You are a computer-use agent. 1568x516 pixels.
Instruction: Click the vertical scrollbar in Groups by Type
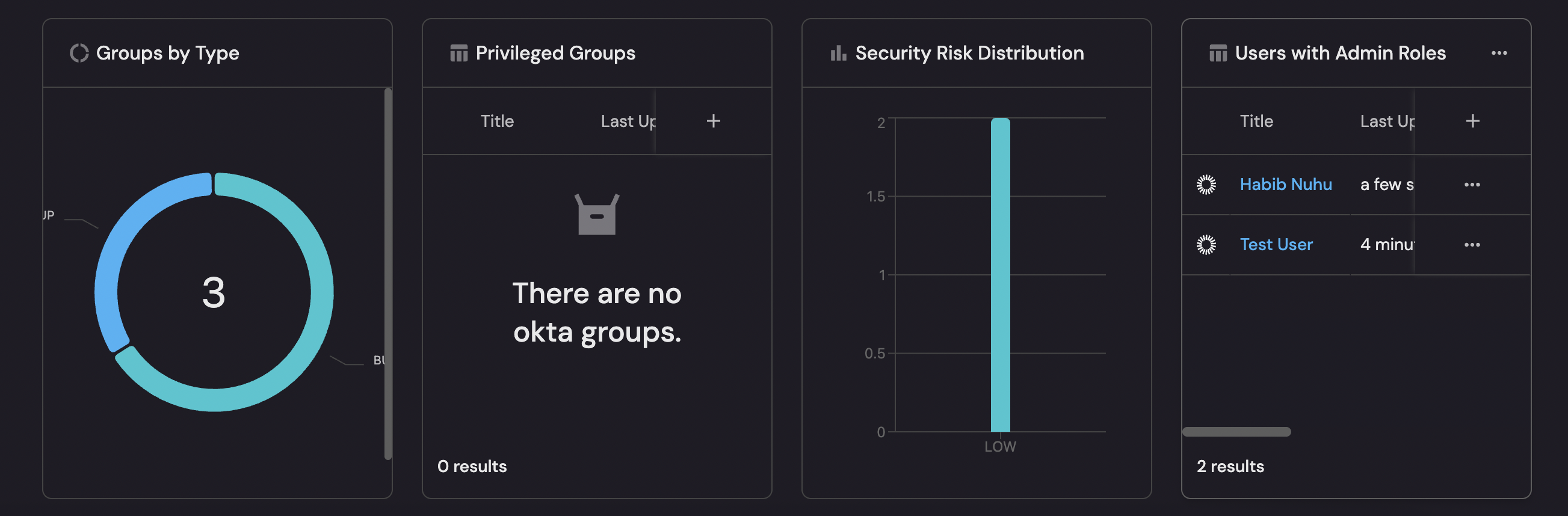pyautogui.click(x=387, y=274)
